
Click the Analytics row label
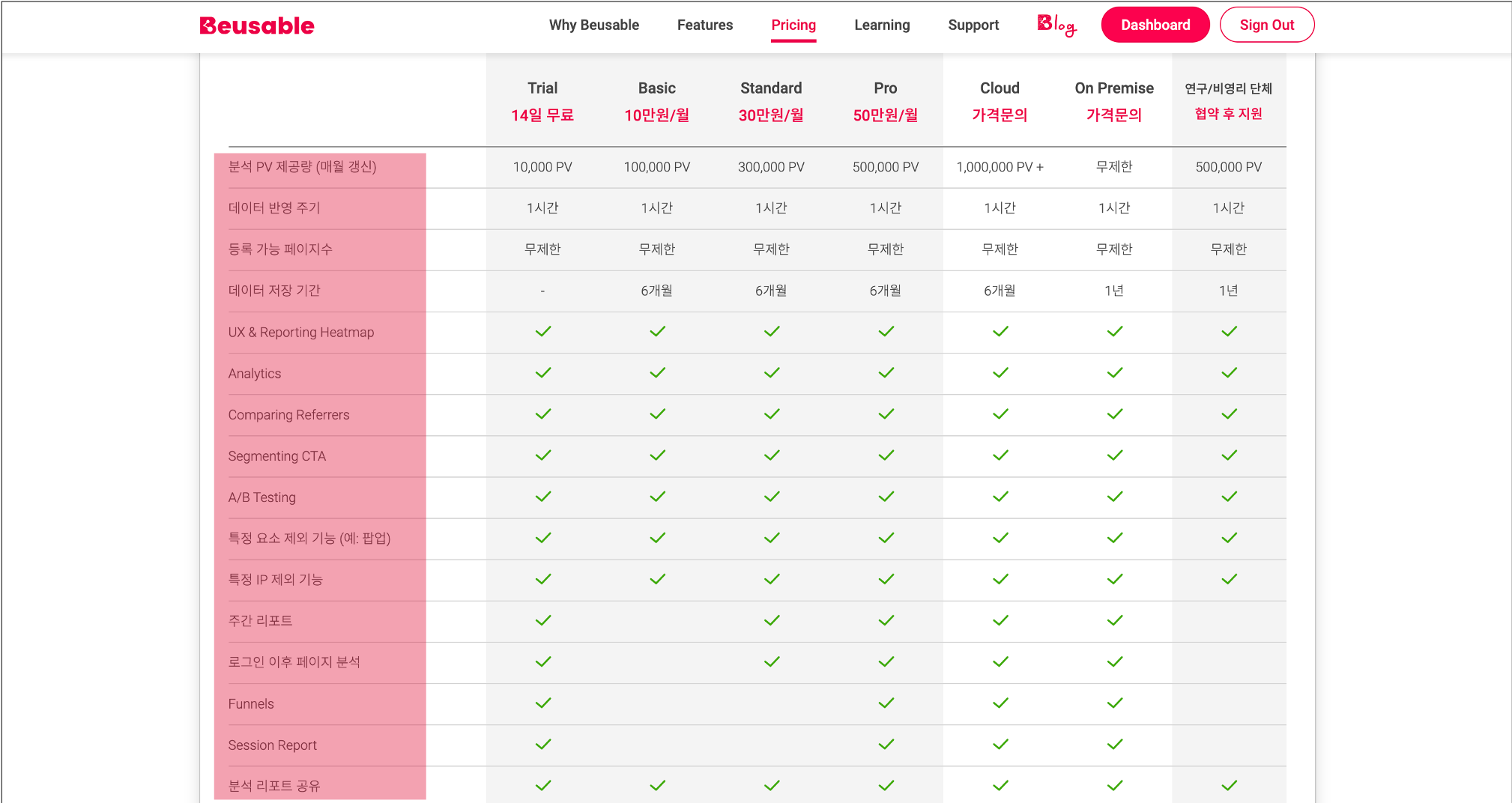(x=255, y=373)
